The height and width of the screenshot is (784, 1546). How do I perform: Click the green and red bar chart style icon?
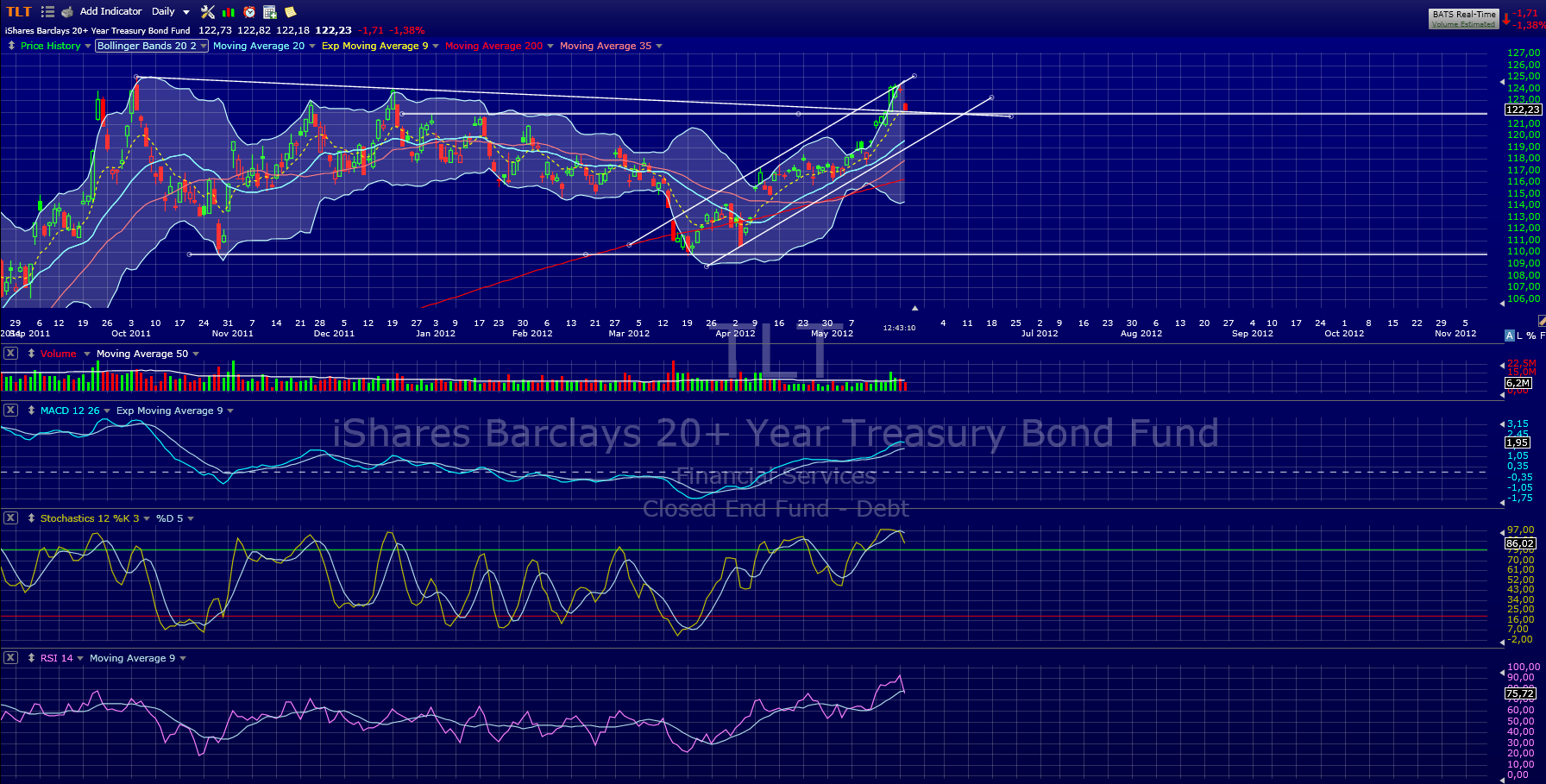point(229,12)
